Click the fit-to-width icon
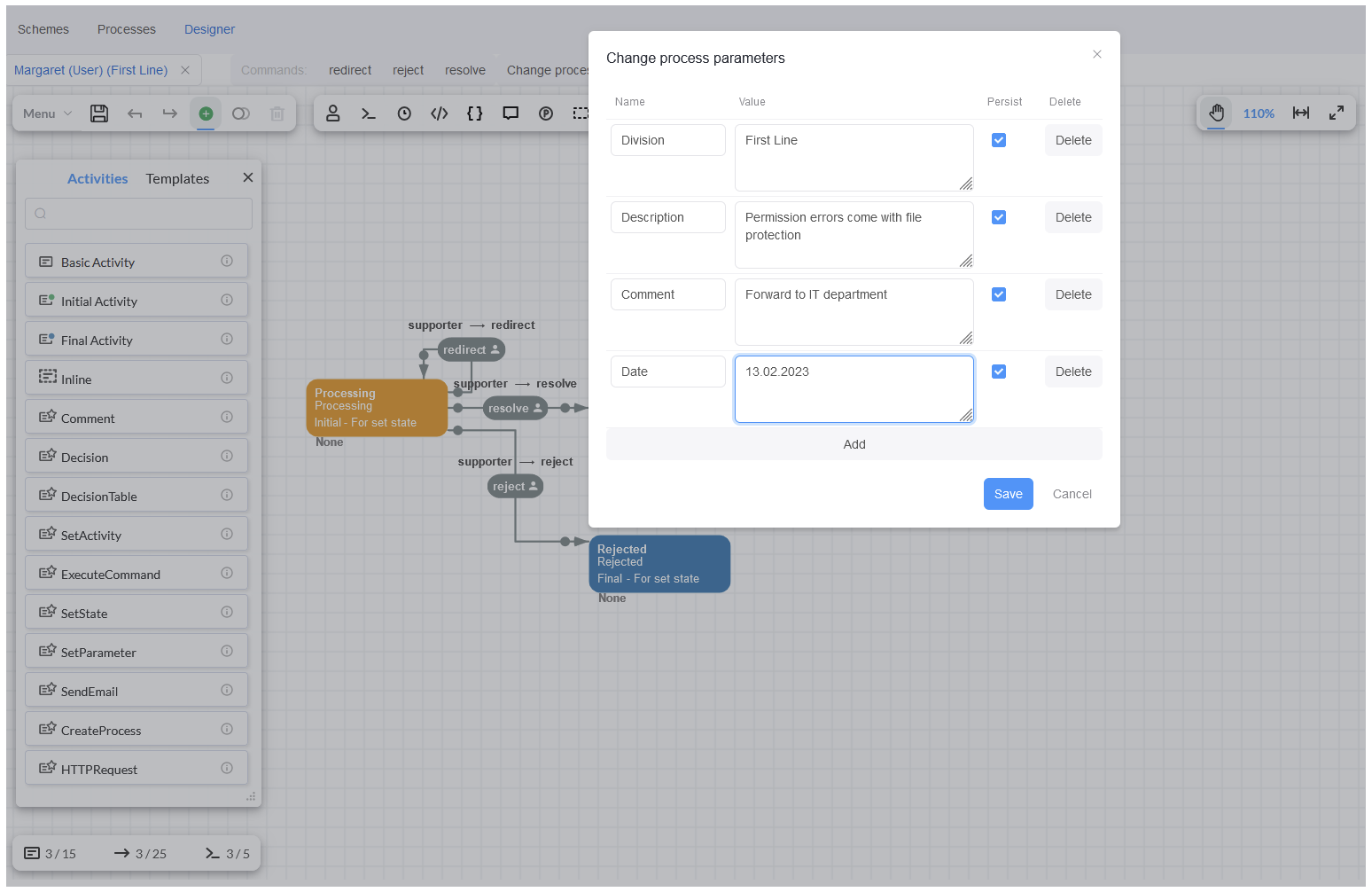Image resolution: width=1372 pixels, height=892 pixels. tap(1301, 113)
